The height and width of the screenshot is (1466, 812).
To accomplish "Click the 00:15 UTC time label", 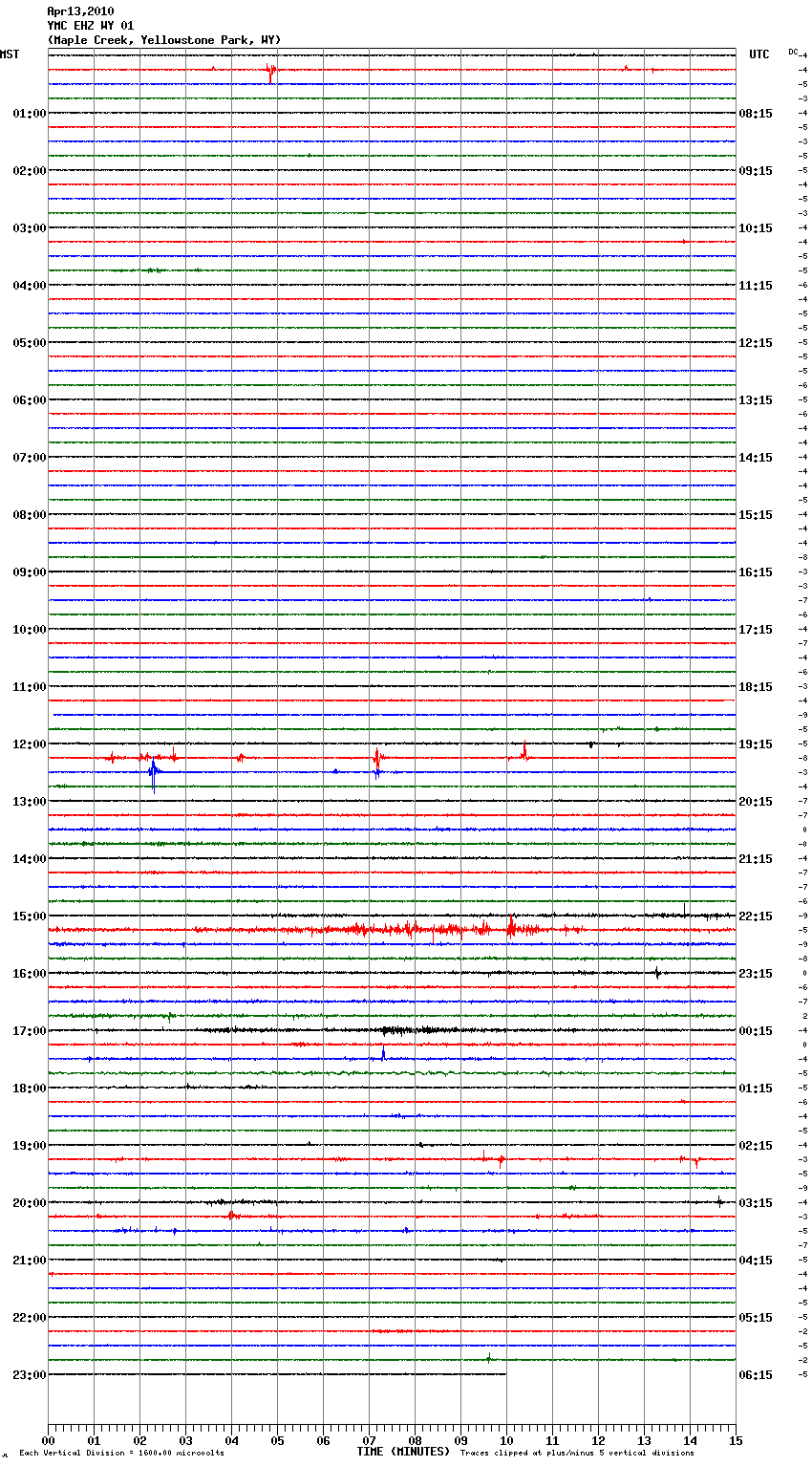I will point(756,1031).
